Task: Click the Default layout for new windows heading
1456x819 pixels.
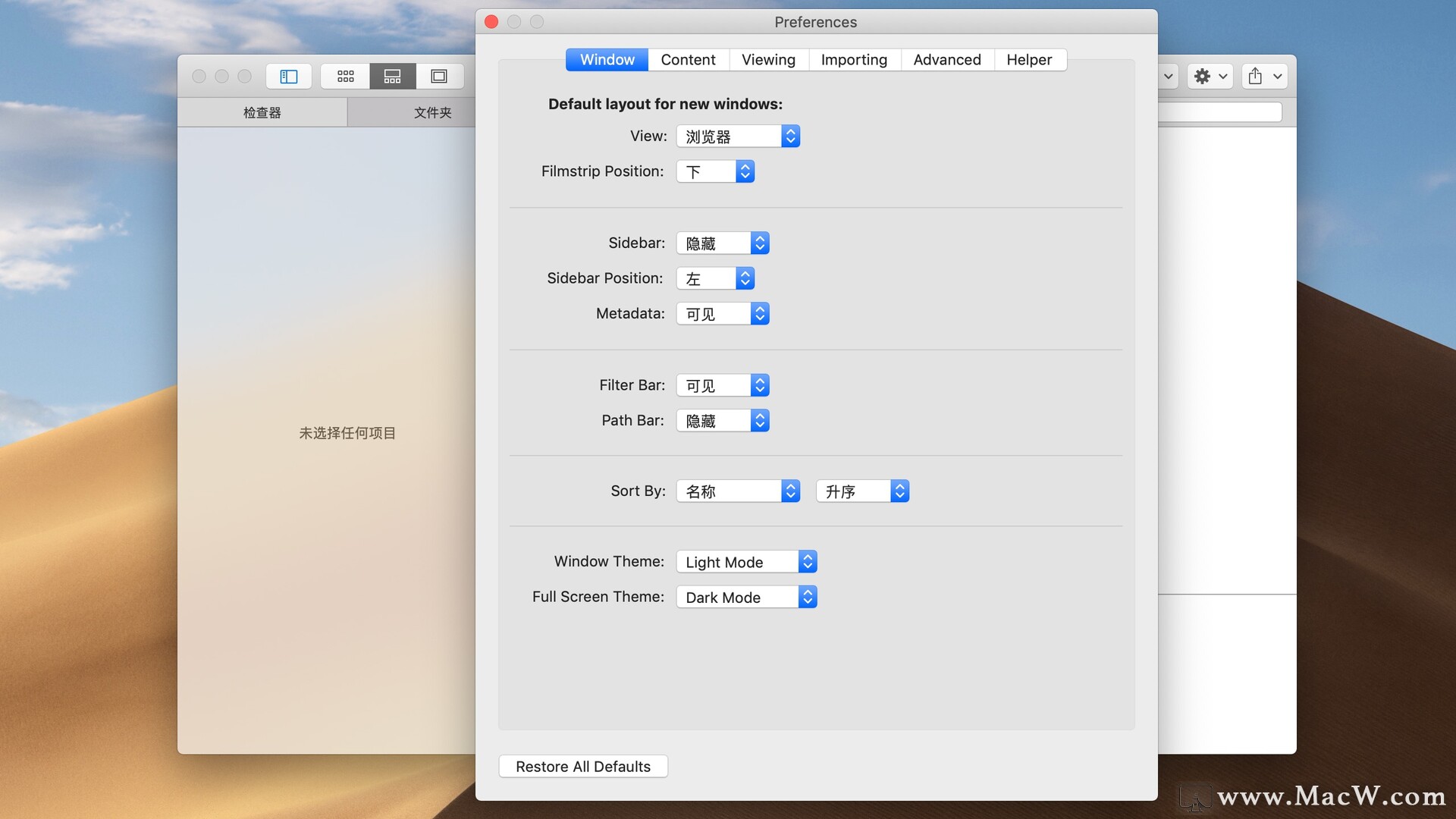Action: click(x=665, y=104)
